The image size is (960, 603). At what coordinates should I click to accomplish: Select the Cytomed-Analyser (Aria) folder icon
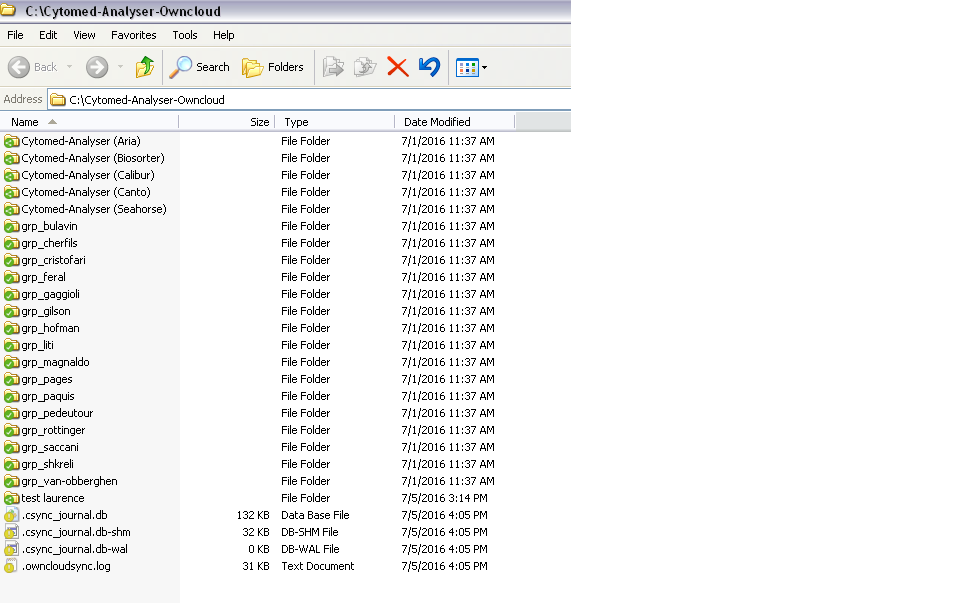pos(12,141)
